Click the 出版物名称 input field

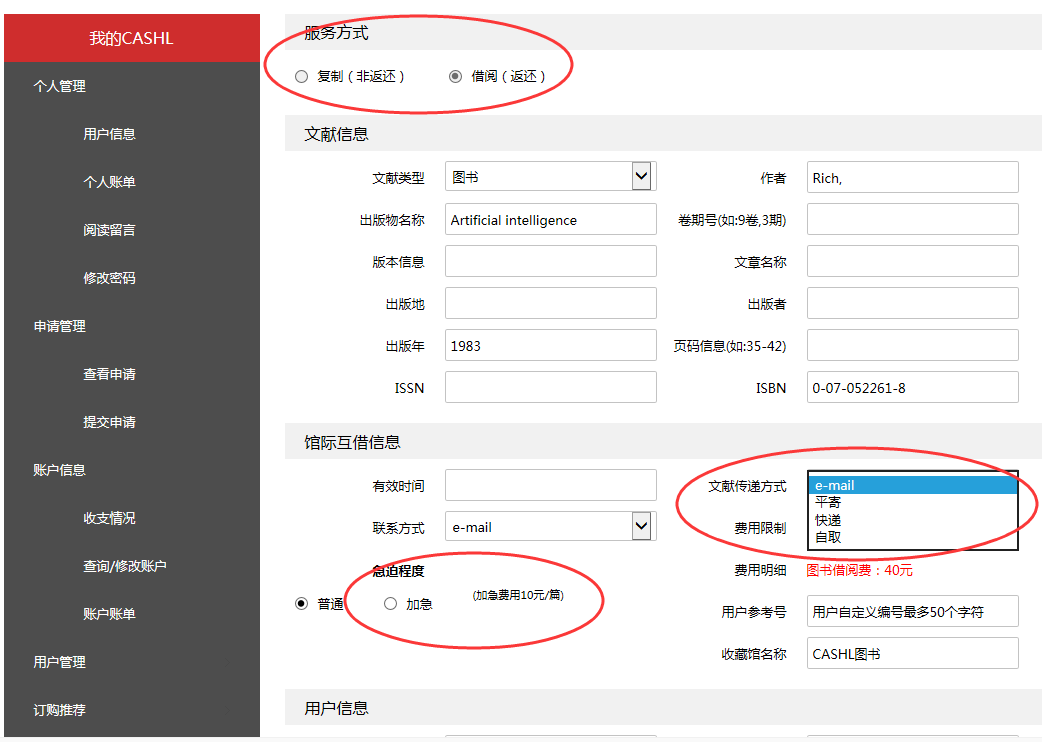550,220
